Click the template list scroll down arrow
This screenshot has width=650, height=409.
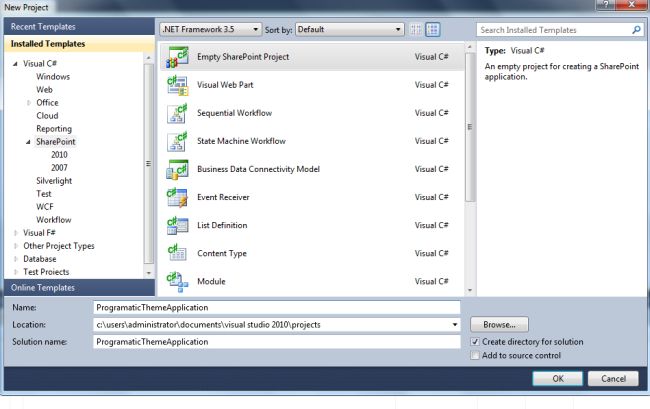(470, 290)
